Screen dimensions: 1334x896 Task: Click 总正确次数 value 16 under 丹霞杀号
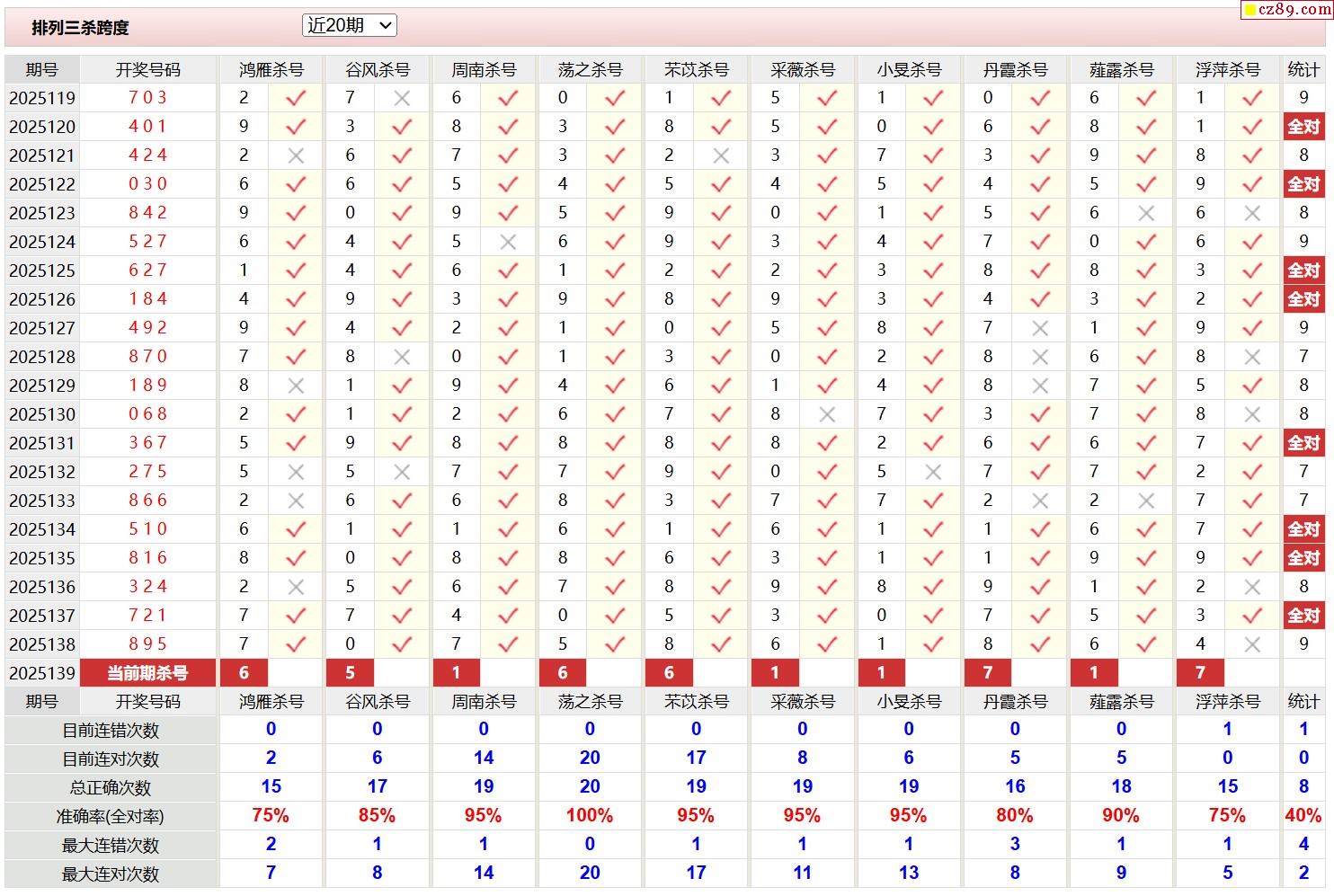point(1015,787)
